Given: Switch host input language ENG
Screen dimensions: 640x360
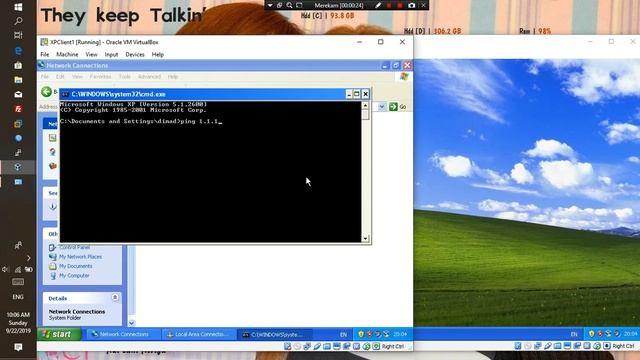Looking at the screenshot, I should [x=18, y=297].
